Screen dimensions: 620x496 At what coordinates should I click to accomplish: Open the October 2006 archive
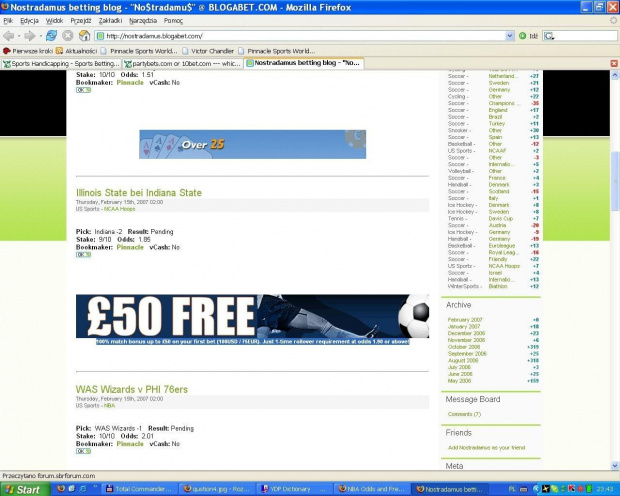(464, 347)
